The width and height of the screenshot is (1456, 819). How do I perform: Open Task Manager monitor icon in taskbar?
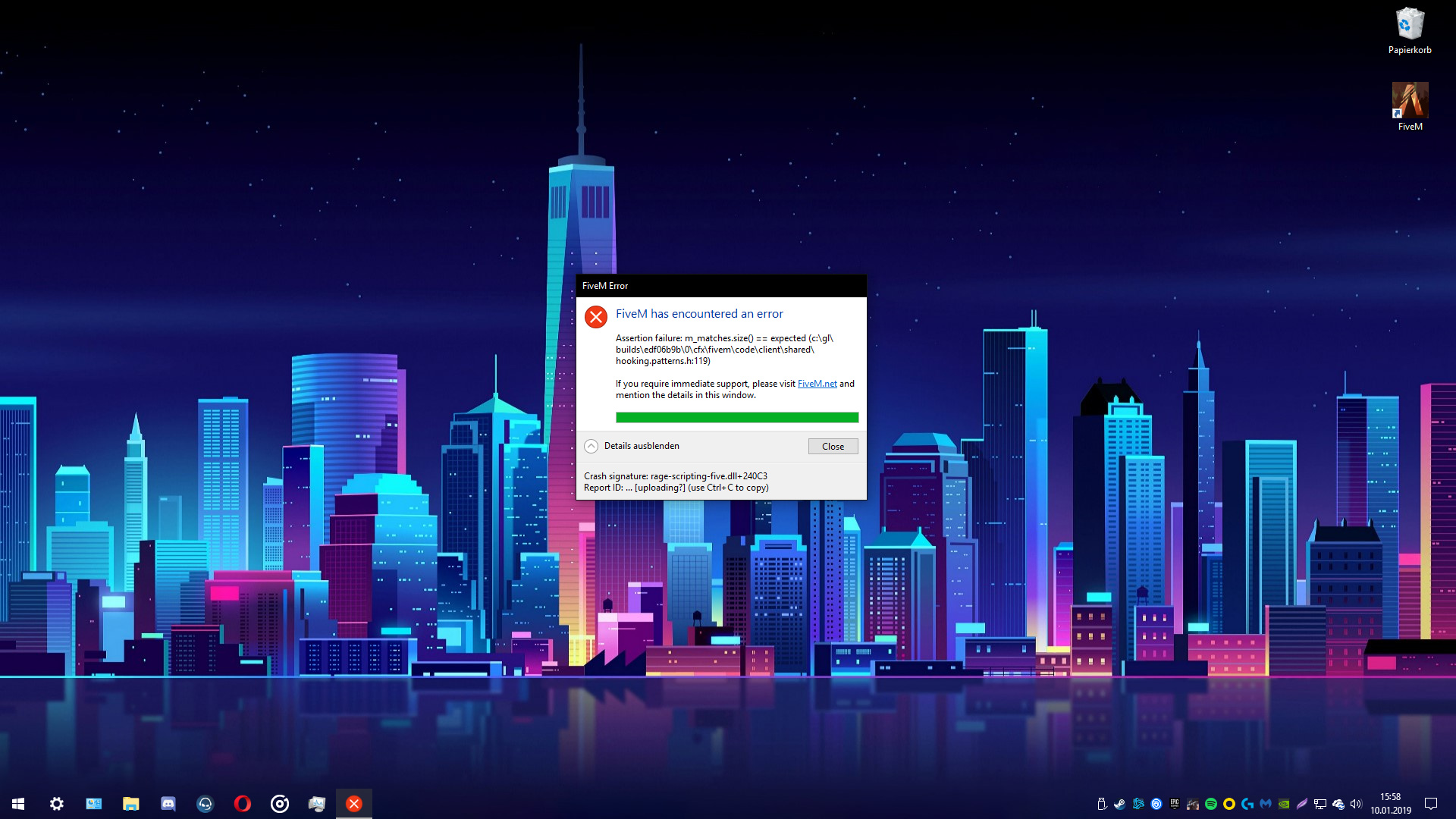coord(317,804)
